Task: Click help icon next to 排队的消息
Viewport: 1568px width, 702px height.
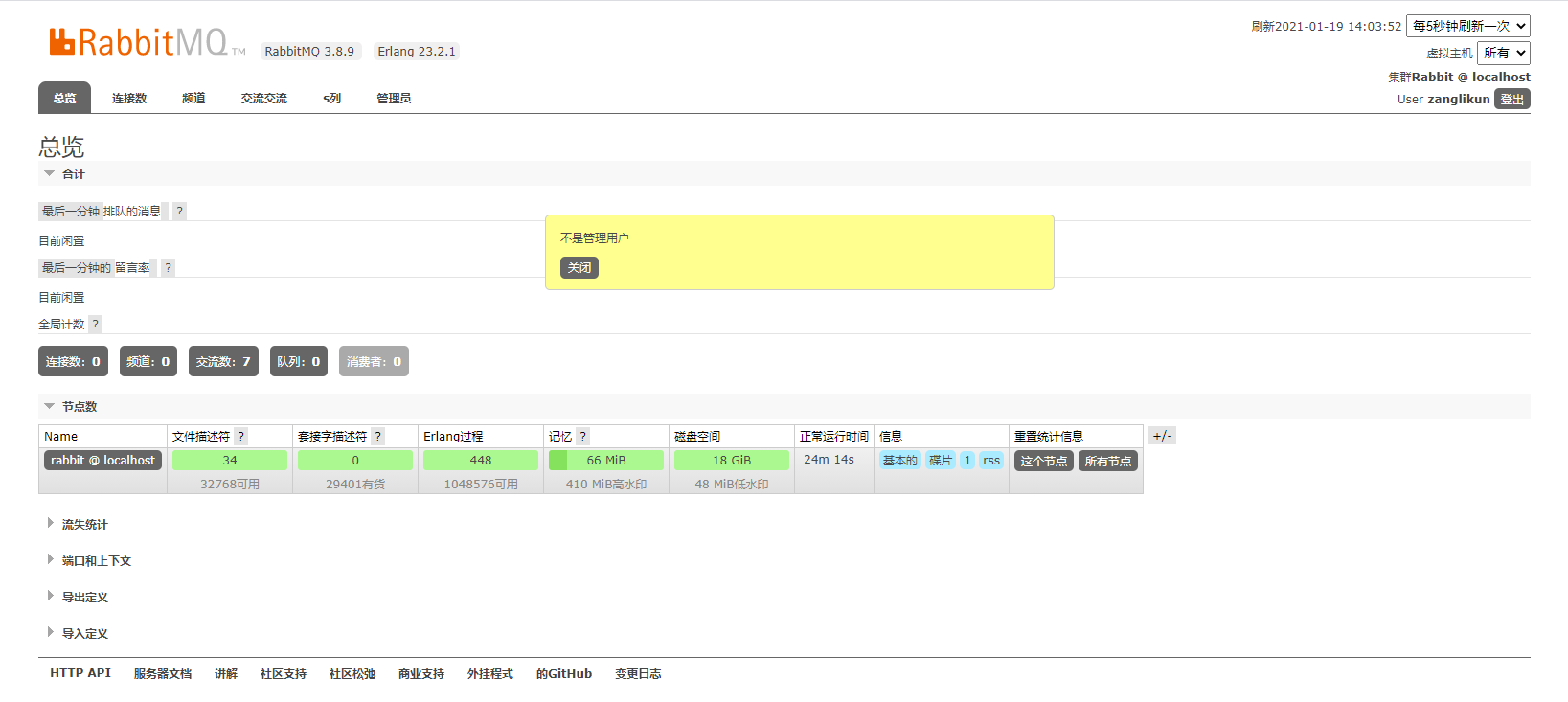Action: point(179,212)
